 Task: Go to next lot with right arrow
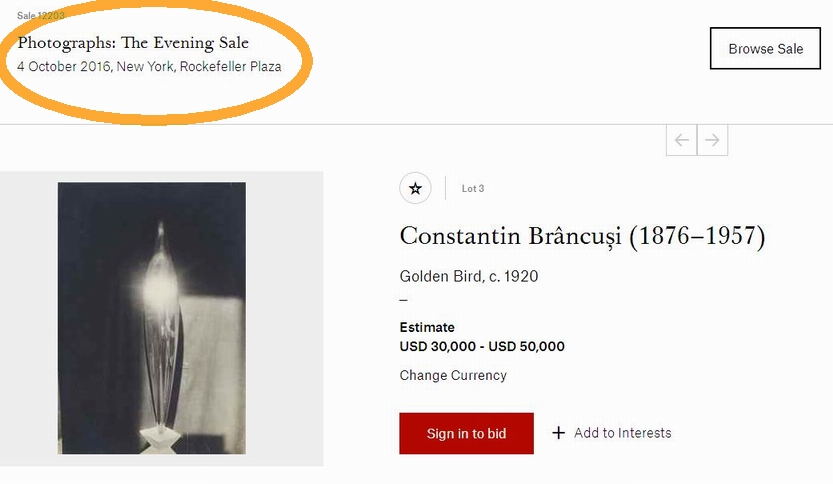coord(712,140)
